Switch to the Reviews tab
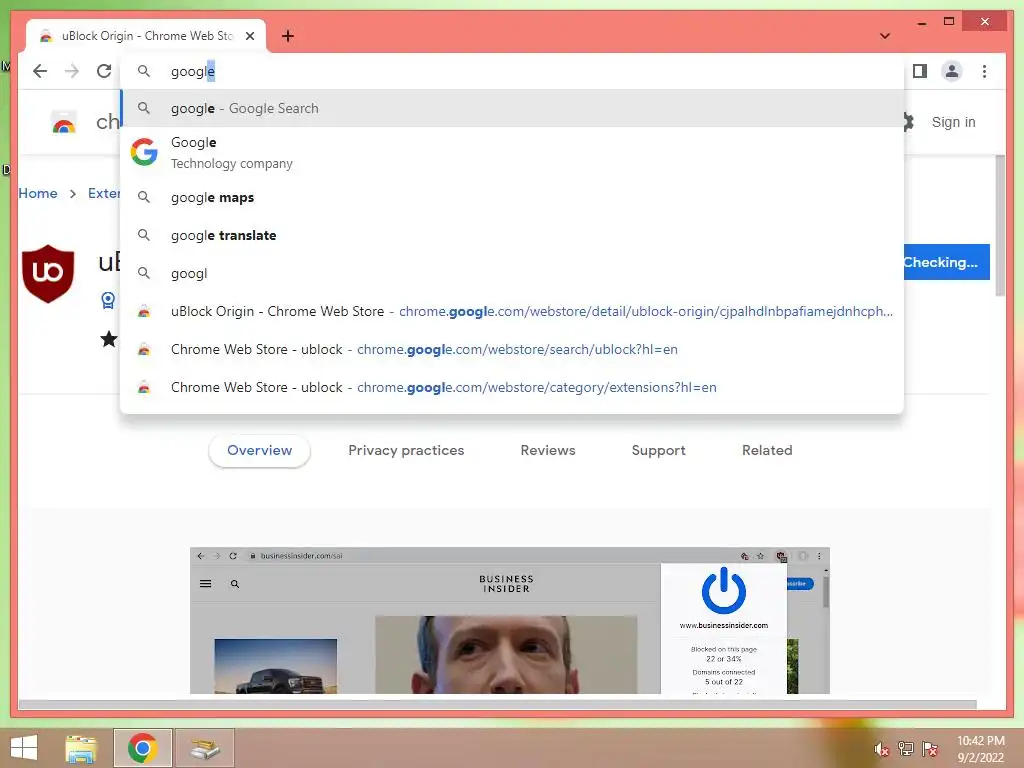The width and height of the screenshot is (1024, 768). click(x=548, y=451)
